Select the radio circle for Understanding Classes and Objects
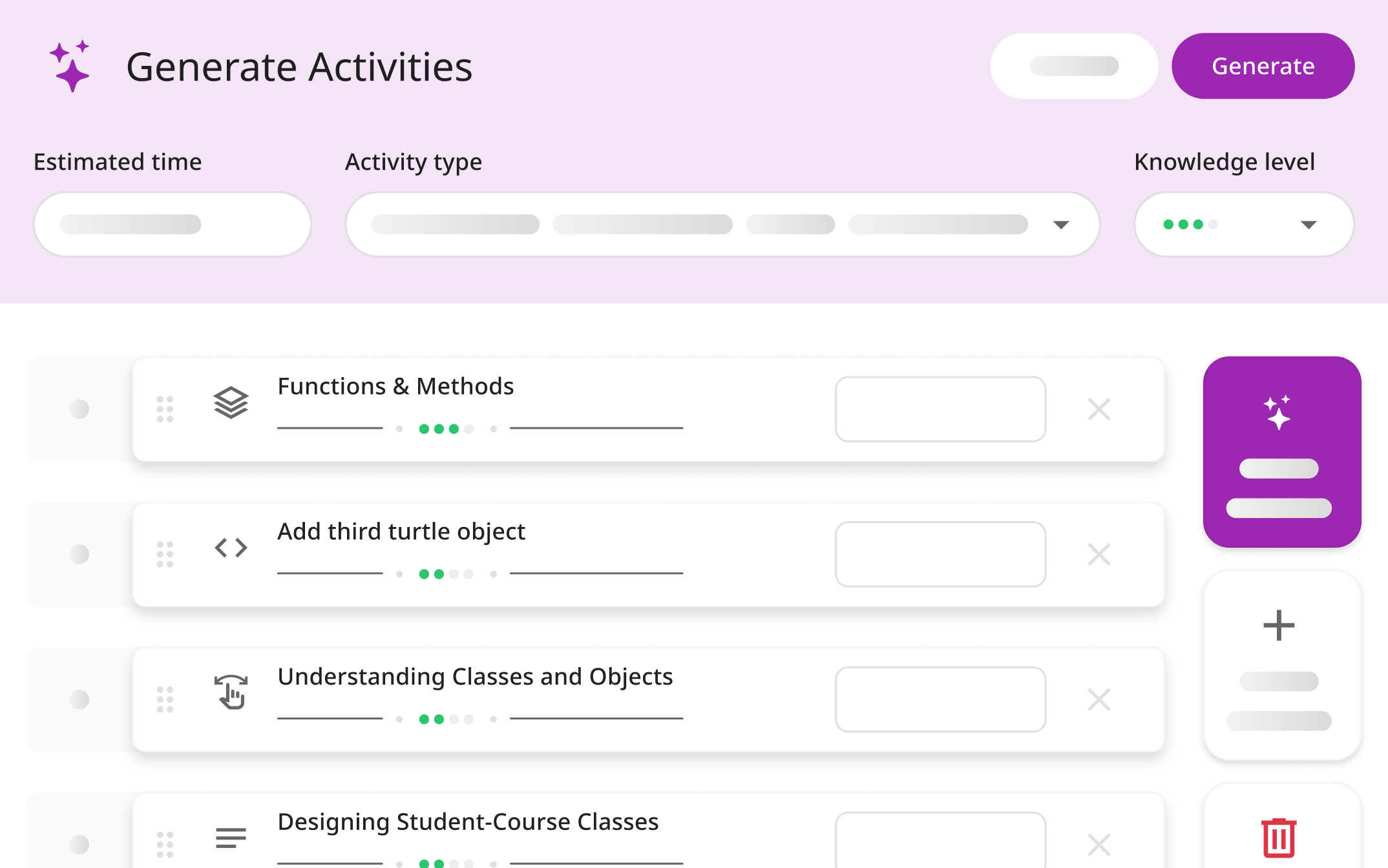This screenshot has height=868, width=1388. point(79,699)
